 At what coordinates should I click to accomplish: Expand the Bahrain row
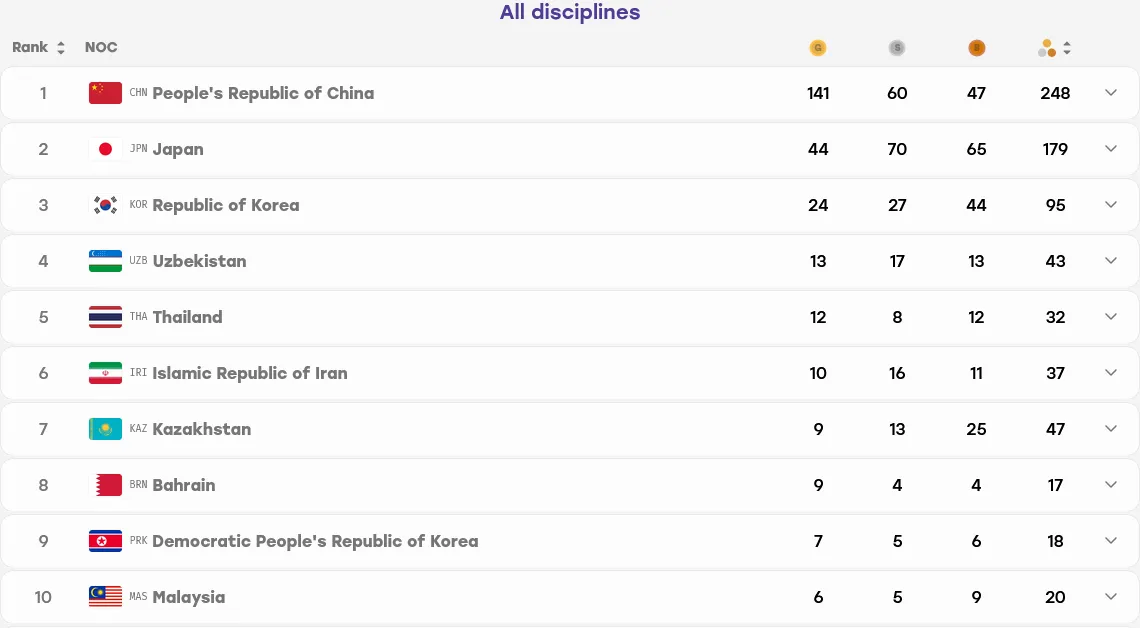click(x=1110, y=485)
